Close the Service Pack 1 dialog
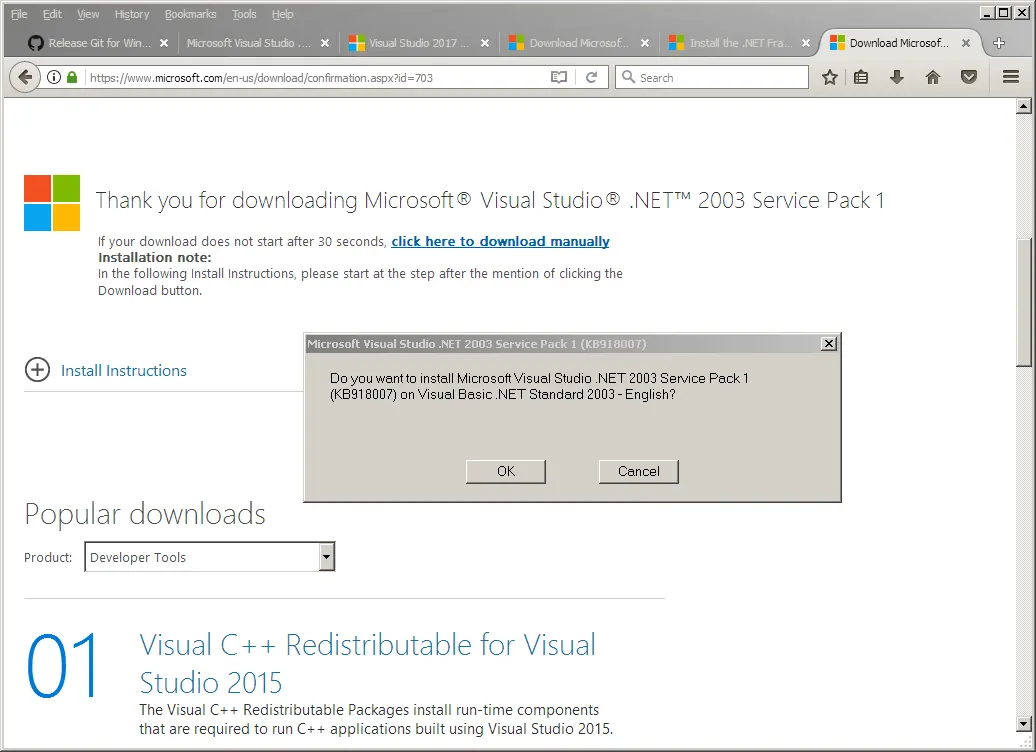The width and height of the screenshot is (1036, 752). point(829,344)
